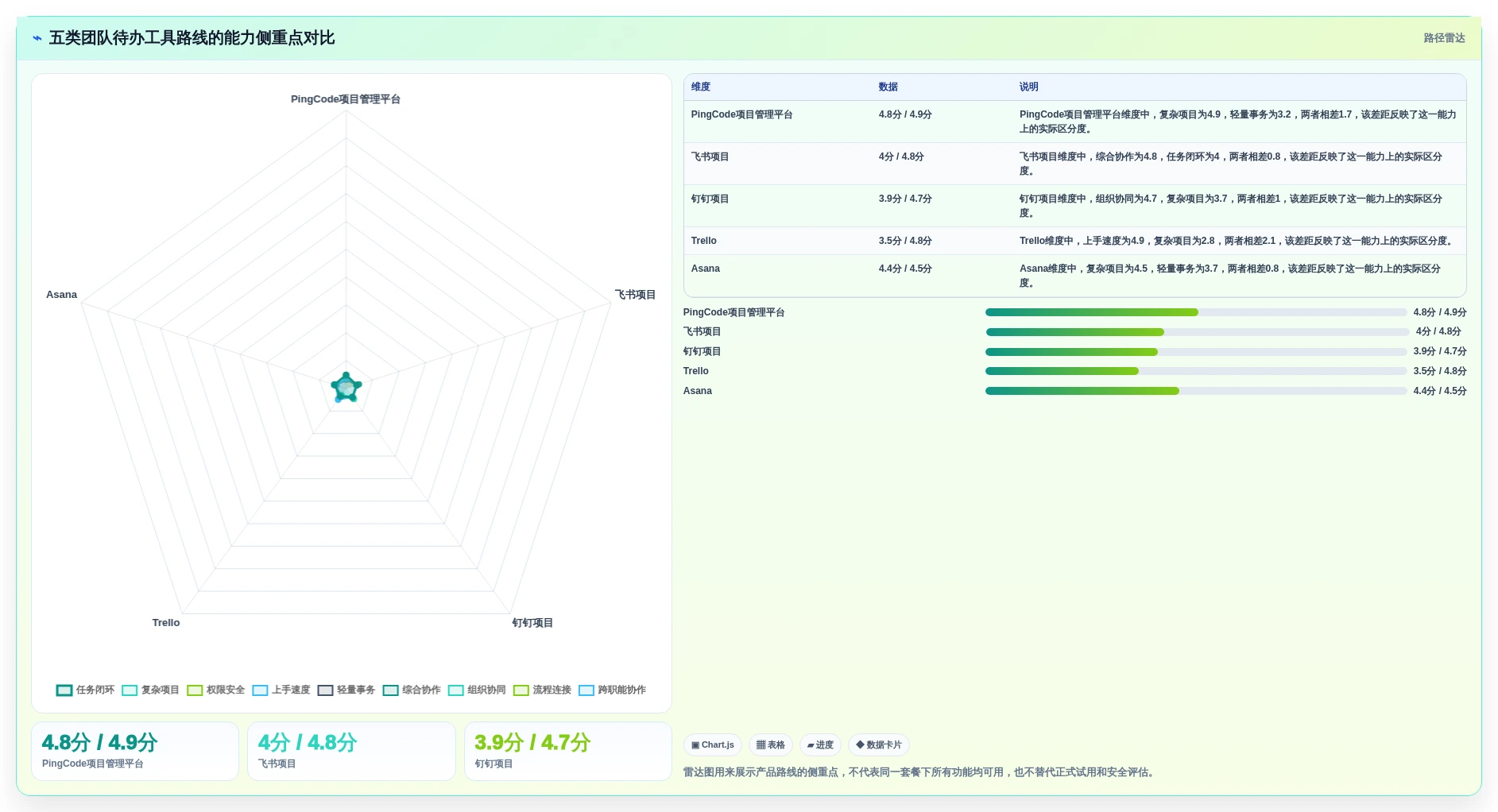Click the 飞书项目 radar axis label
1498x812 pixels.
(x=635, y=295)
